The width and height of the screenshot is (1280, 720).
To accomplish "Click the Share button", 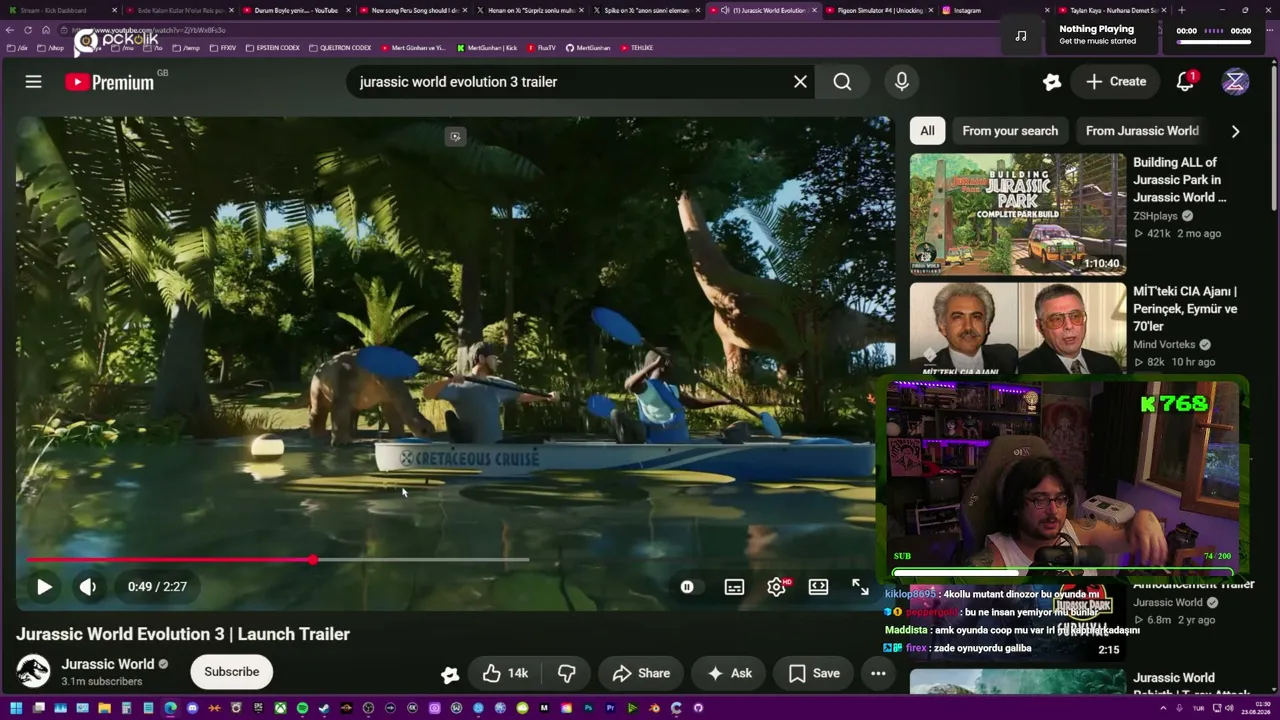I will [641, 673].
